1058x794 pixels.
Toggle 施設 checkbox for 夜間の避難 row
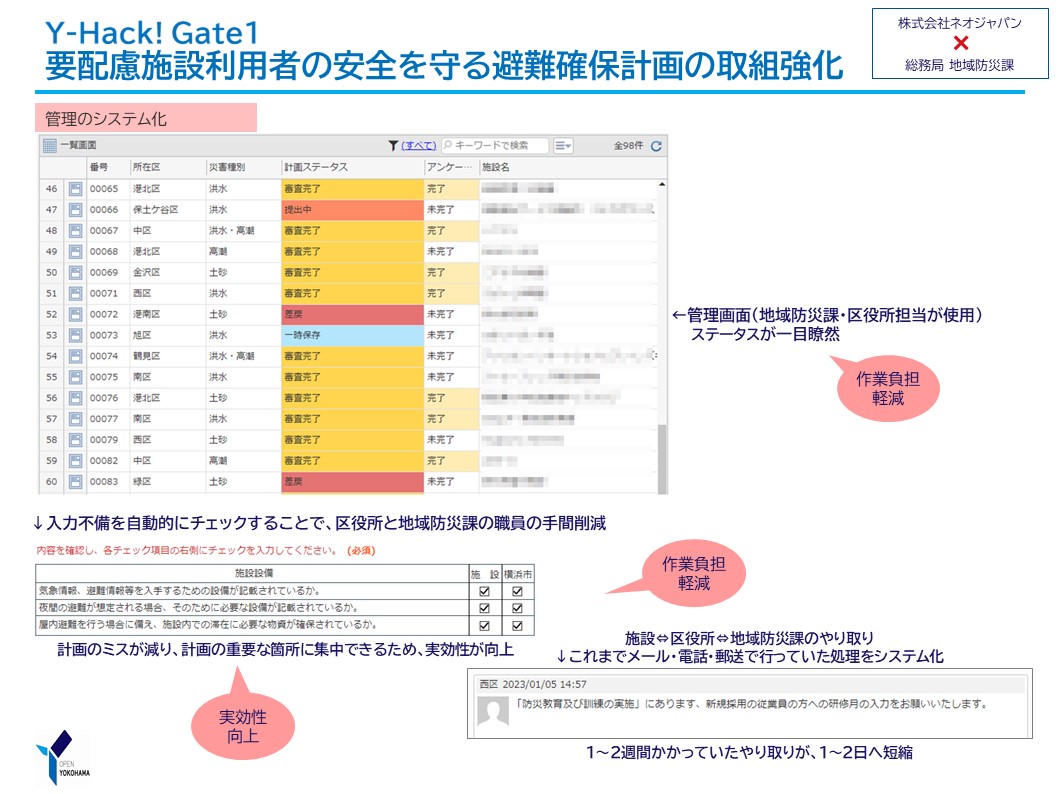click(484, 608)
